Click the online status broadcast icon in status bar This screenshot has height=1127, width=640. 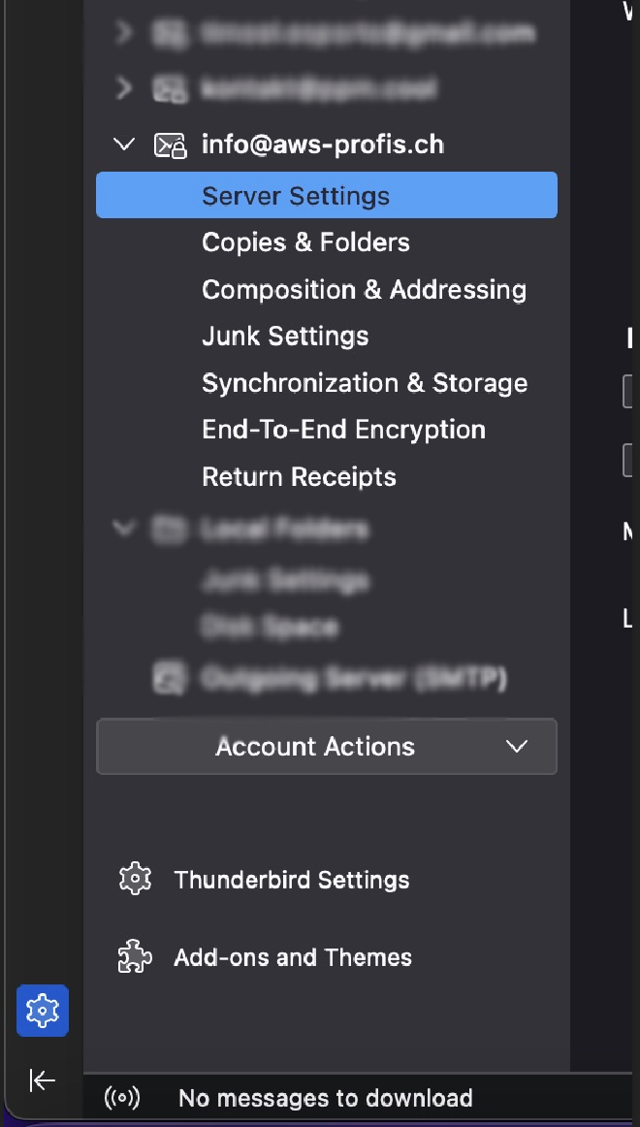tap(122, 1098)
